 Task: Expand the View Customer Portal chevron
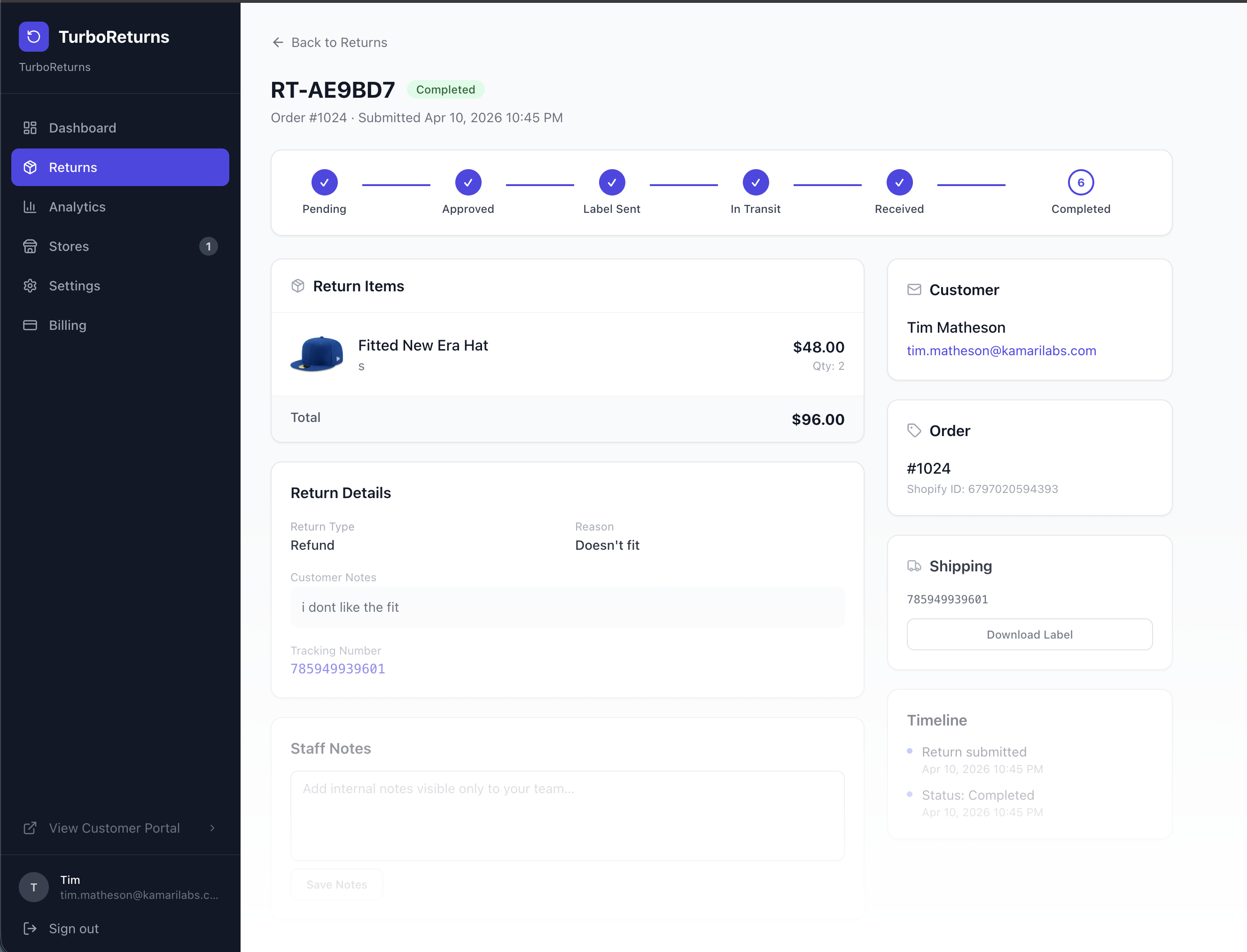212,828
